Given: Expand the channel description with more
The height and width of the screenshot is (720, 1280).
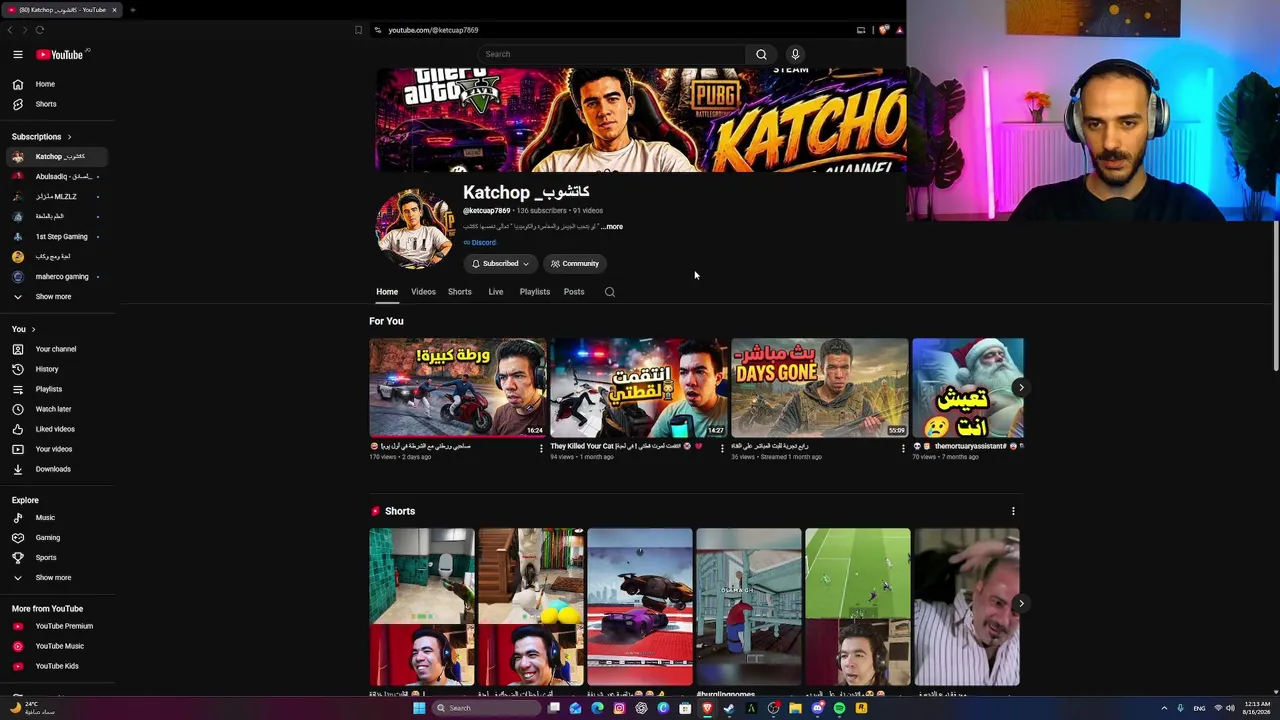Looking at the screenshot, I should 612,227.
